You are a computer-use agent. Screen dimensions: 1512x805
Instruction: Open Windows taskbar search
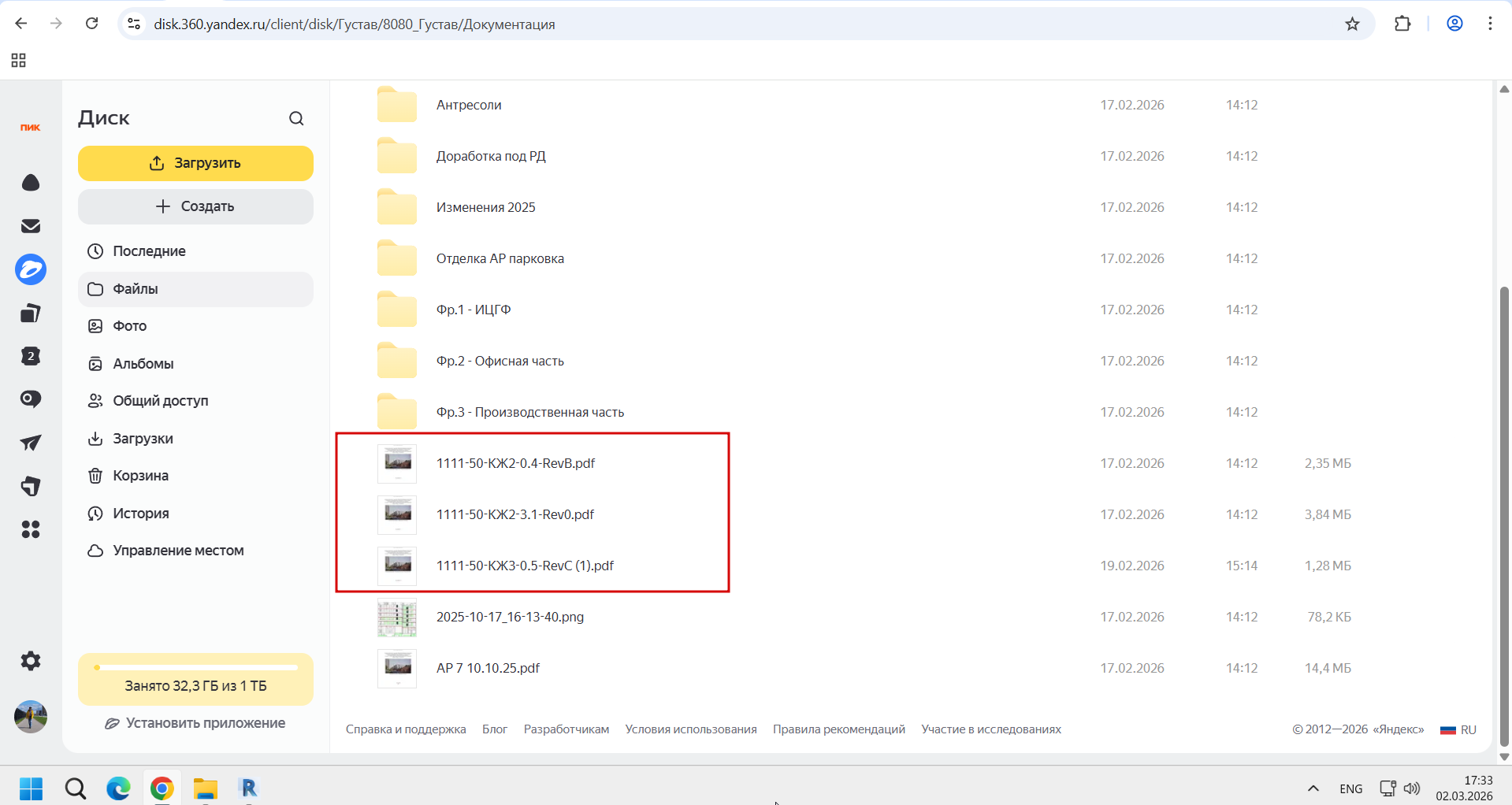[76, 788]
